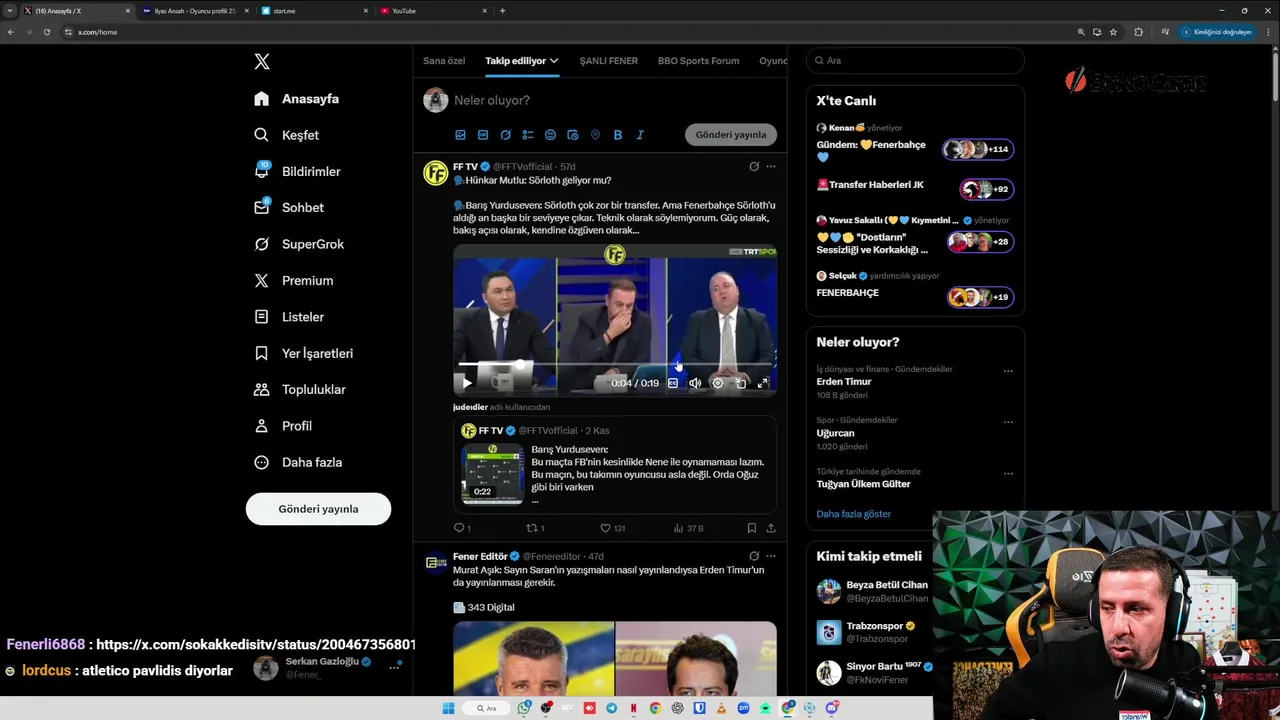
Task: Click the composer Gönderi yayınla button
Action: (731, 135)
